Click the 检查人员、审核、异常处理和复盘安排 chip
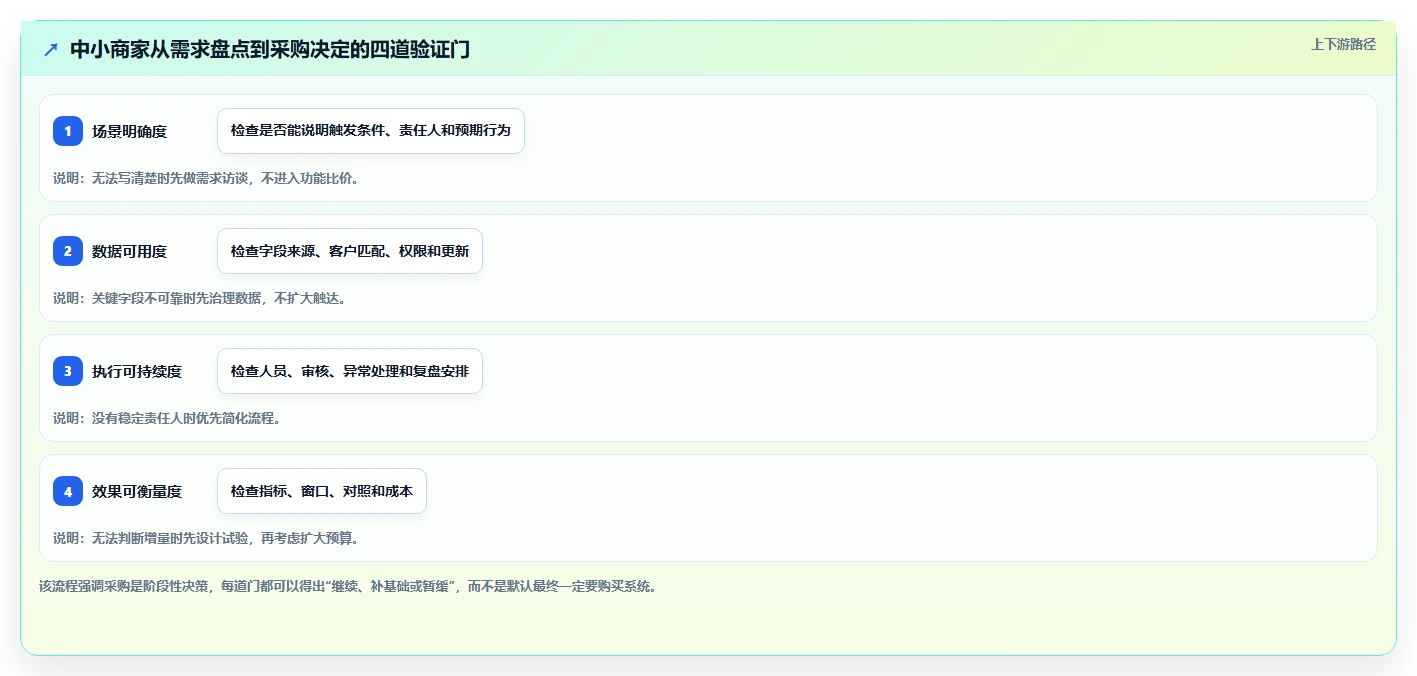 [350, 371]
